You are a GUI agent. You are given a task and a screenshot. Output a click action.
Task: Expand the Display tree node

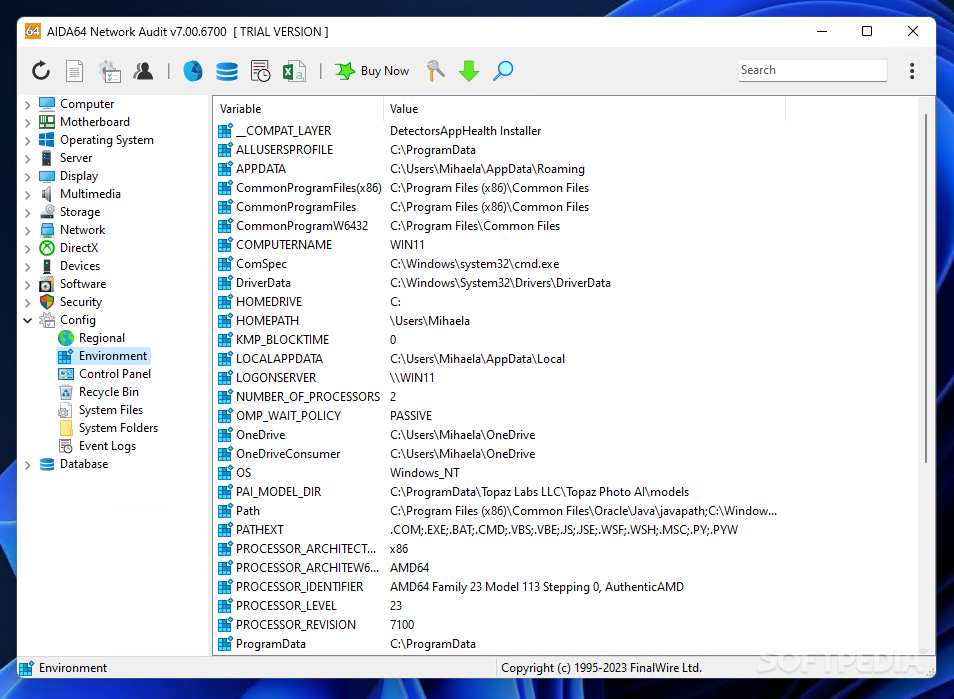[27, 176]
